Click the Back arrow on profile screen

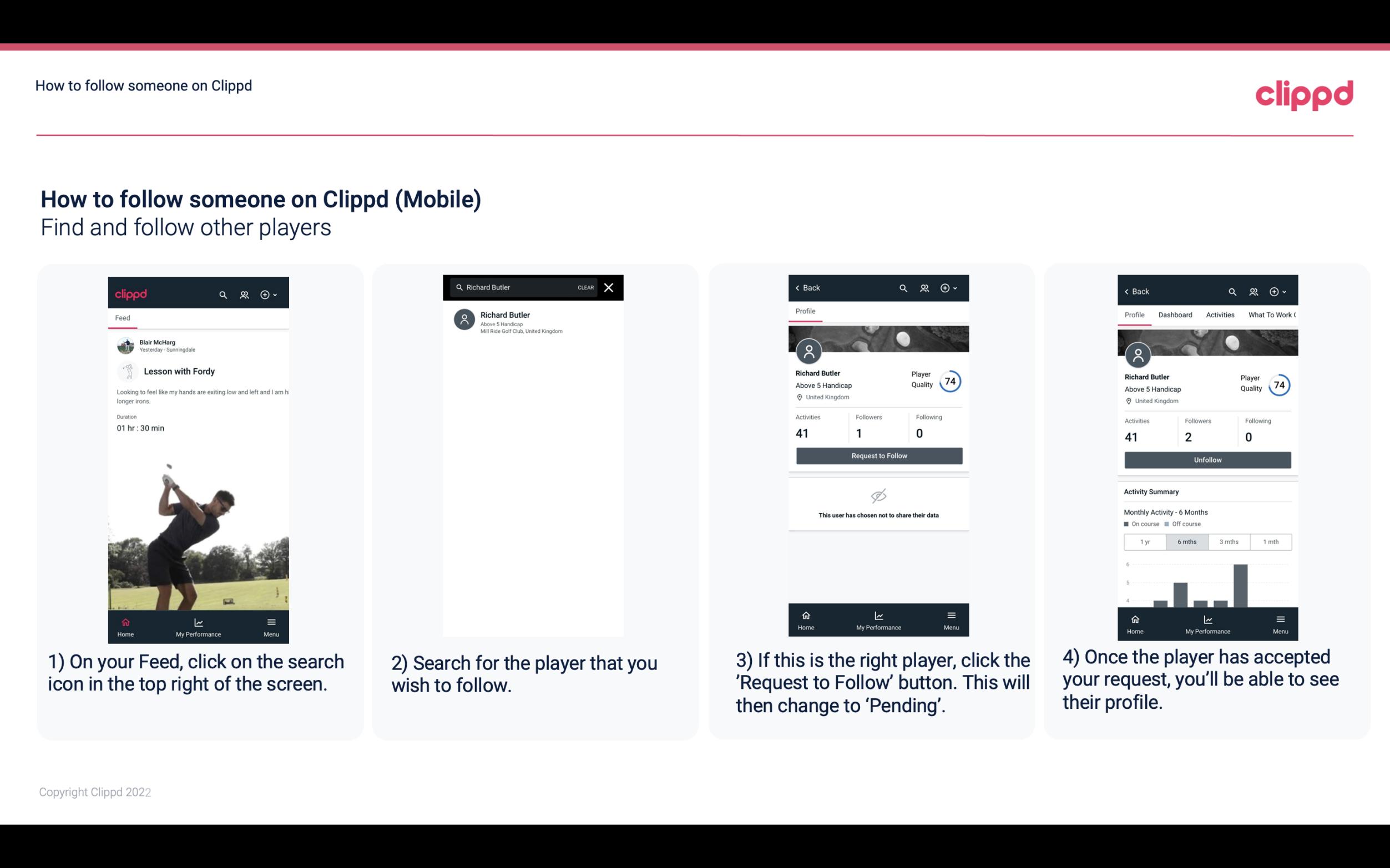[799, 288]
